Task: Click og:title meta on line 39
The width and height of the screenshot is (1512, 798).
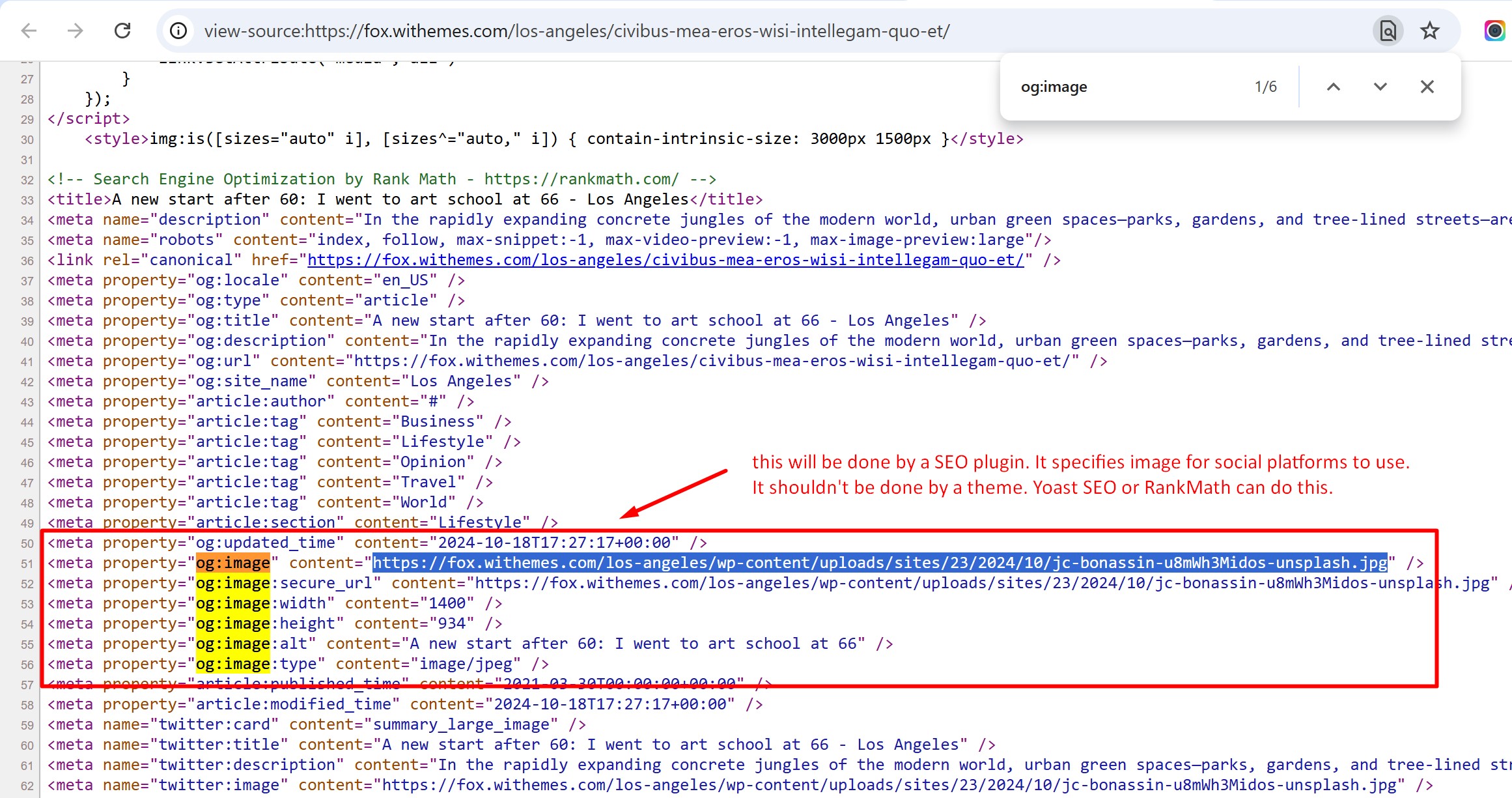Action: (x=517, y=321)
